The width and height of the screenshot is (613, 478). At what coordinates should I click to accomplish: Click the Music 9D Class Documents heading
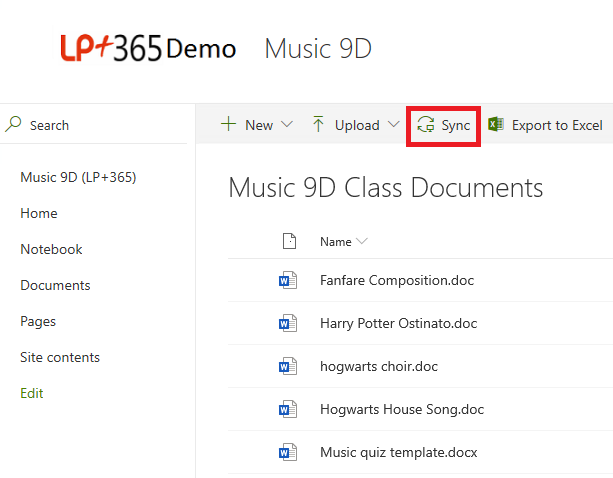click(385, 188)
